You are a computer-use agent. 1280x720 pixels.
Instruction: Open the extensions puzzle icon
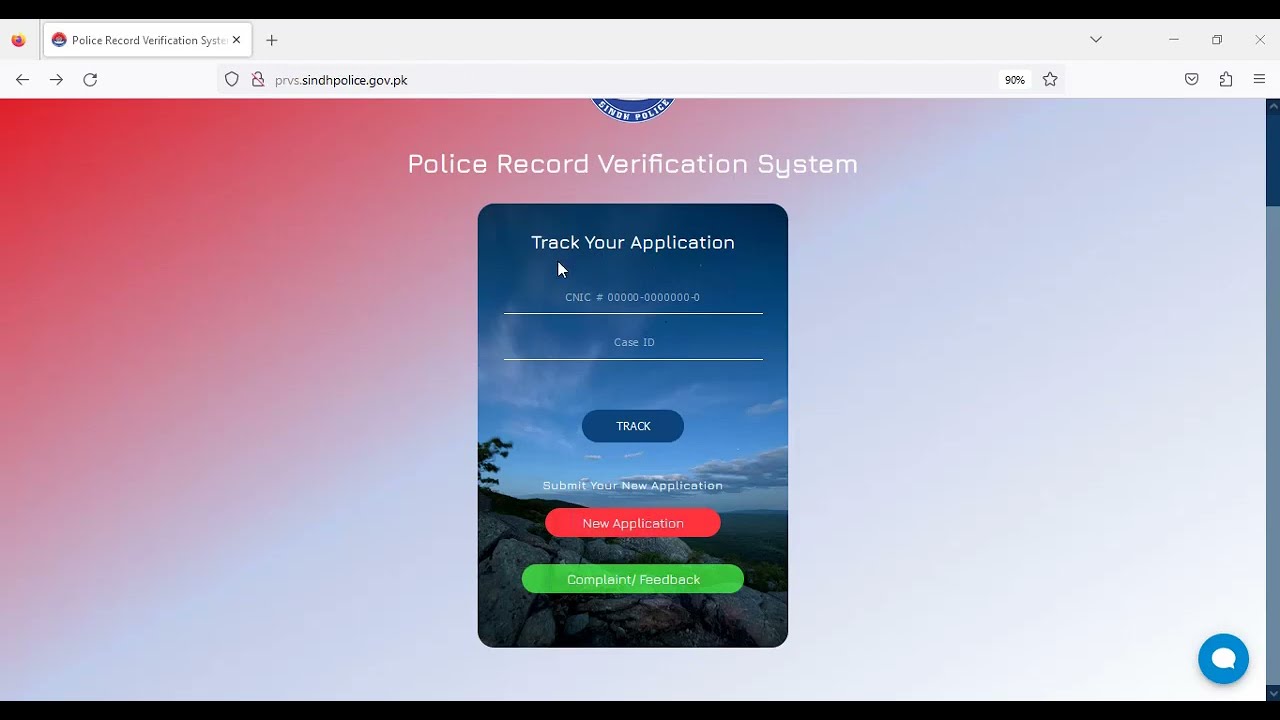pyautogui.click(x=1226, y=80)
